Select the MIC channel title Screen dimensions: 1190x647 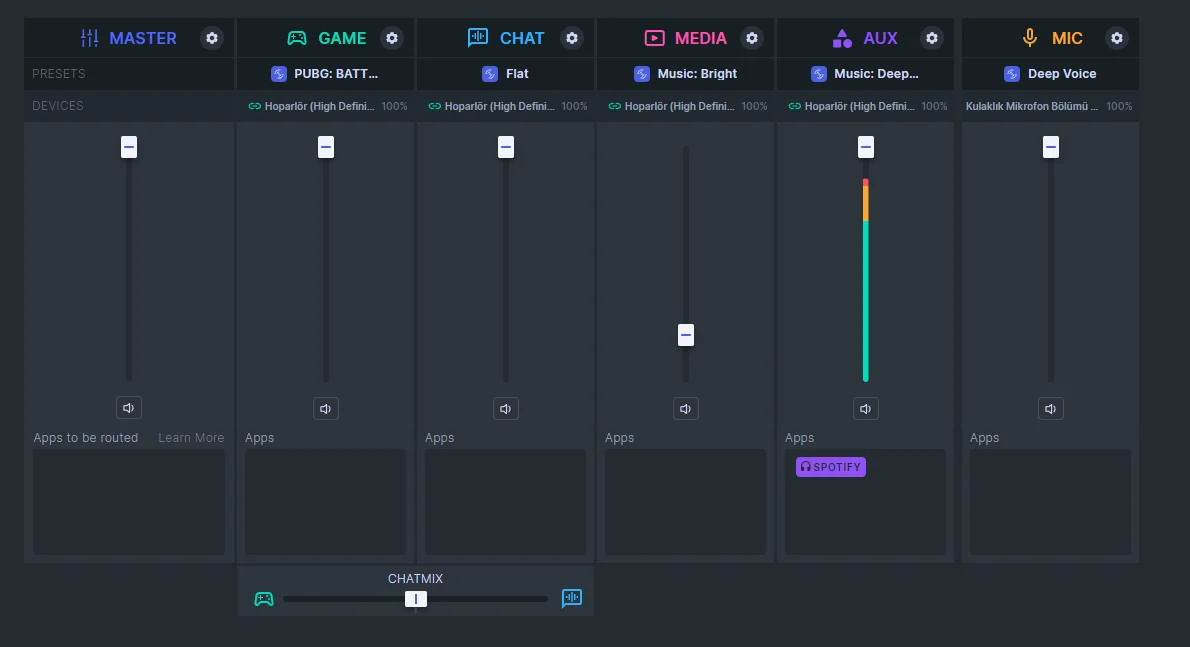tap(1067, 38)
